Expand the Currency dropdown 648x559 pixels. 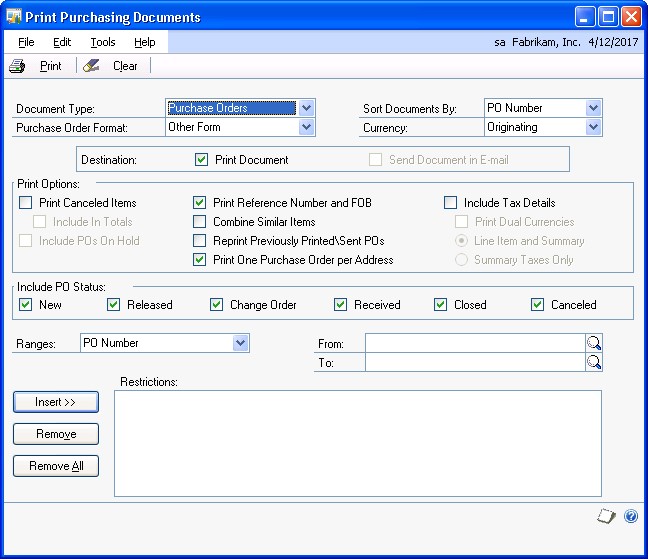(593, 127)
